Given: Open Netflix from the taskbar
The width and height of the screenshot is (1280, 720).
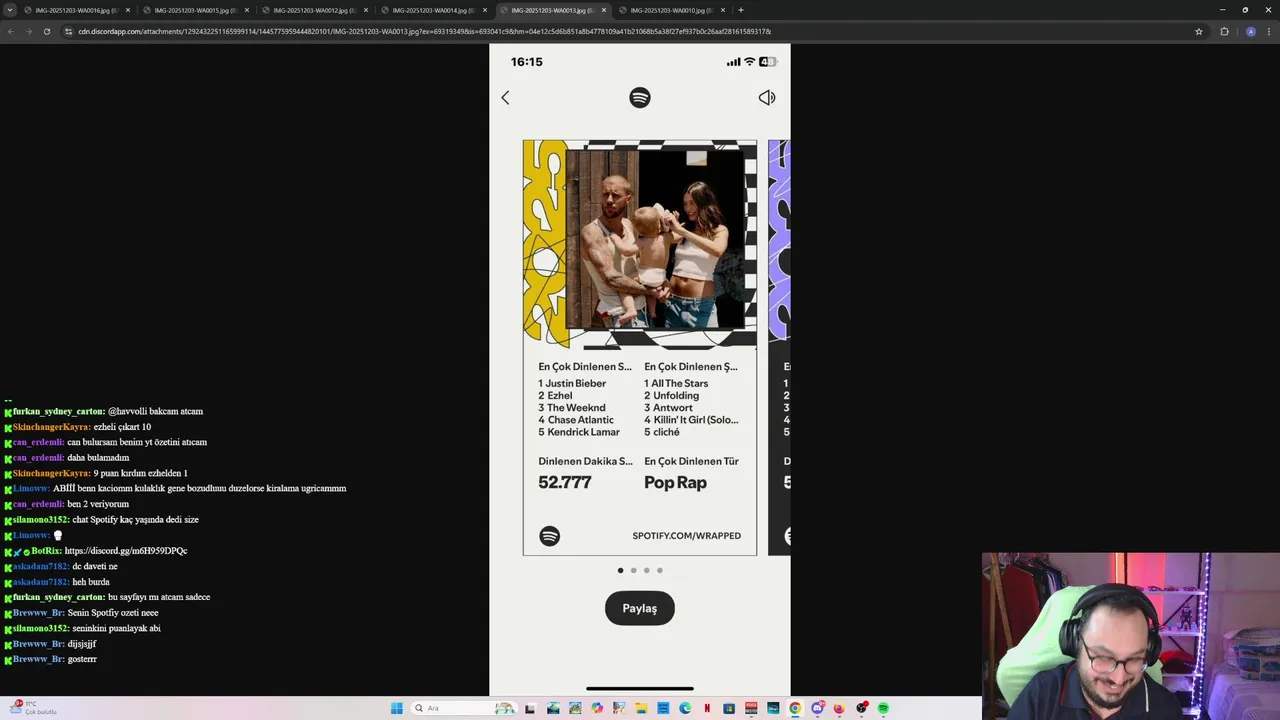Looking at the screenshot, I should point(707,708).
